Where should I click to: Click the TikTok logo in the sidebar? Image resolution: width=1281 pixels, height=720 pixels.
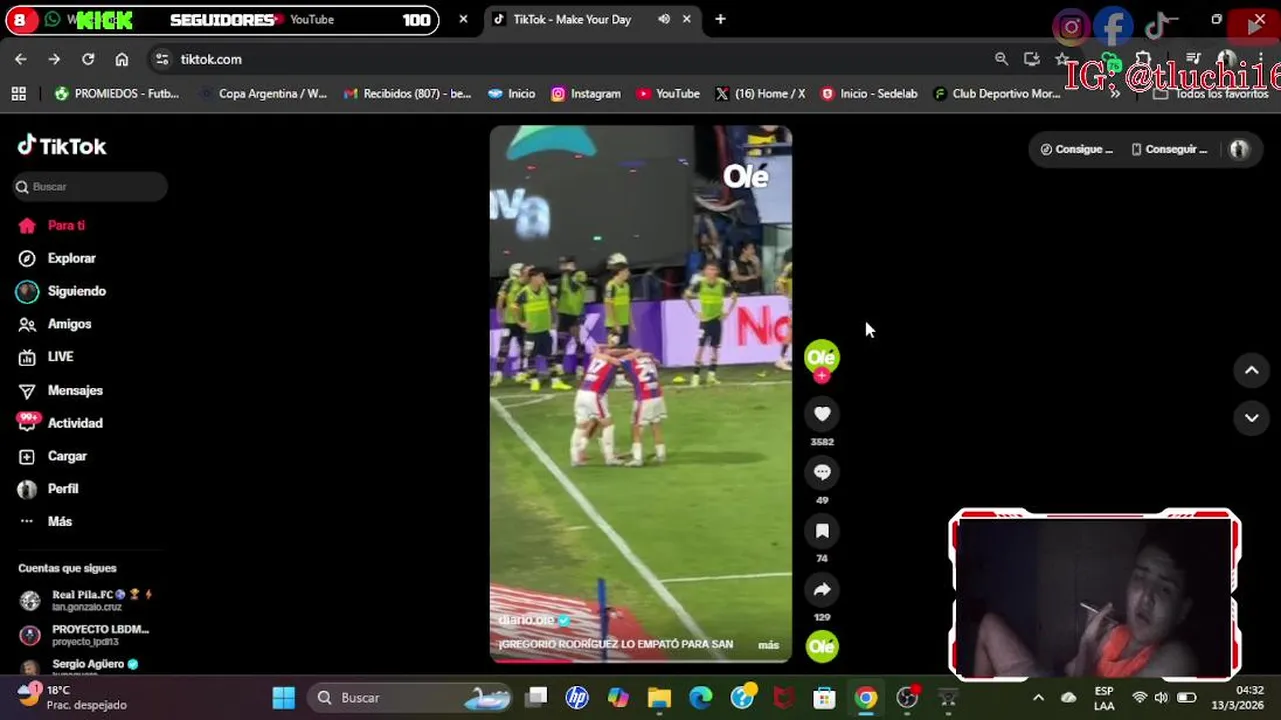tap(62, 146)
